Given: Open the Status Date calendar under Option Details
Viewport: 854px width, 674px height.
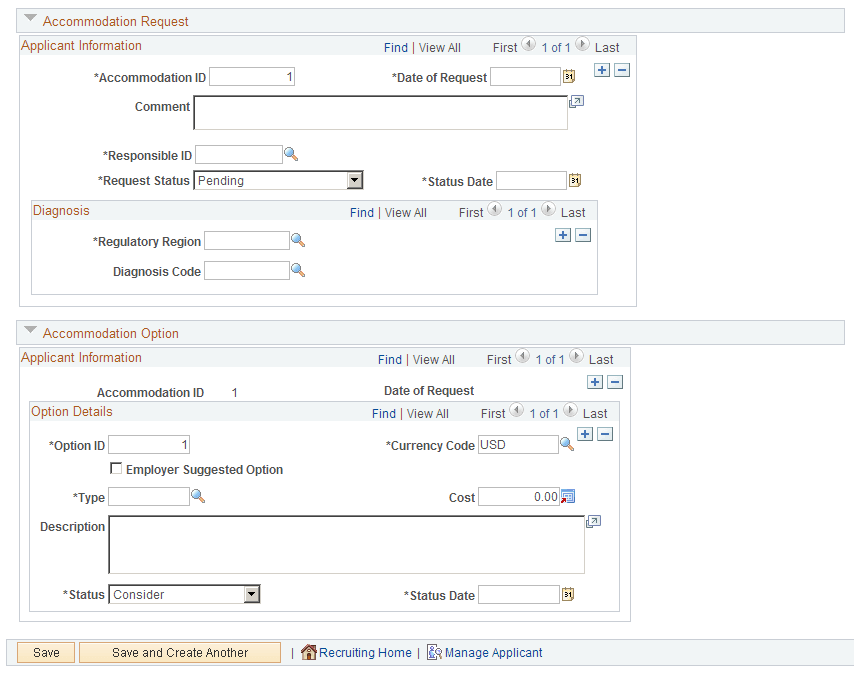Looking at the screenshot, I should 568,594.
